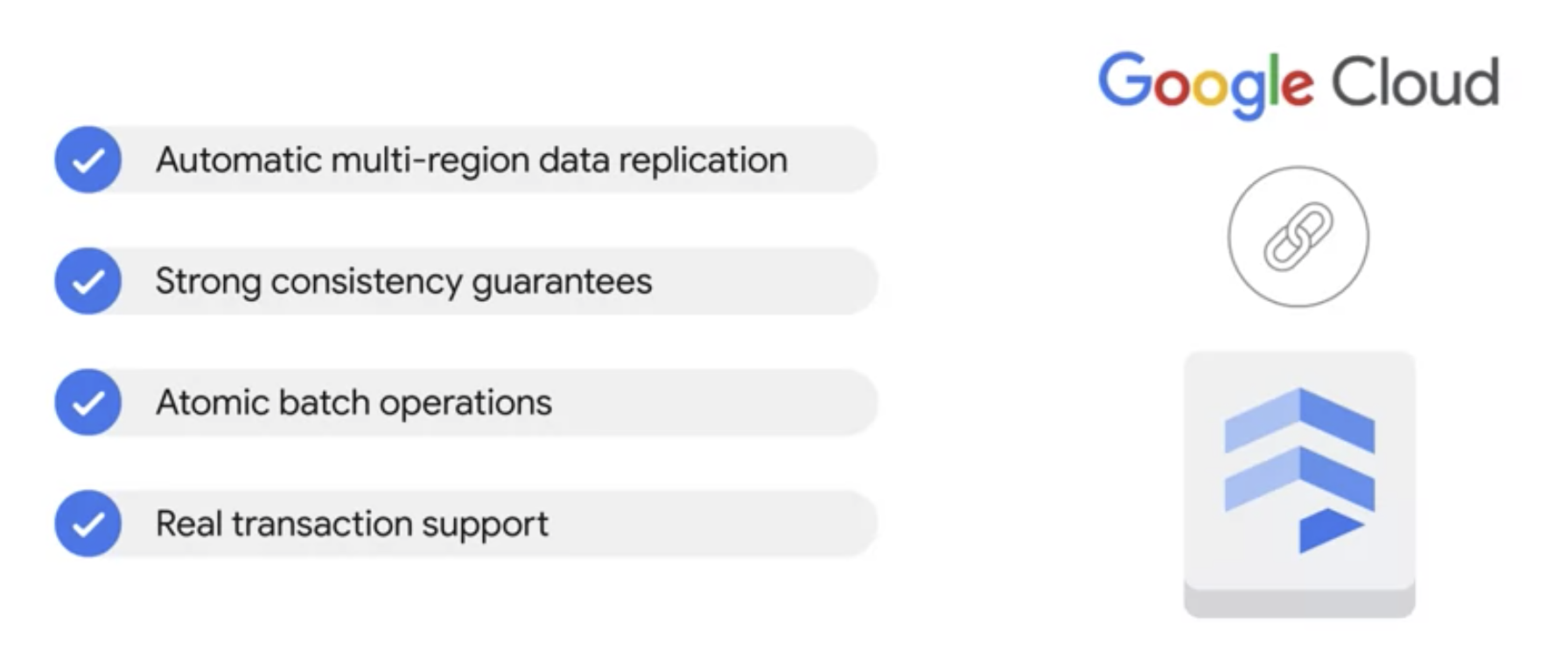Click the gray word Cloud in the logo
1568x658 pixels.
pos(1416,81)
